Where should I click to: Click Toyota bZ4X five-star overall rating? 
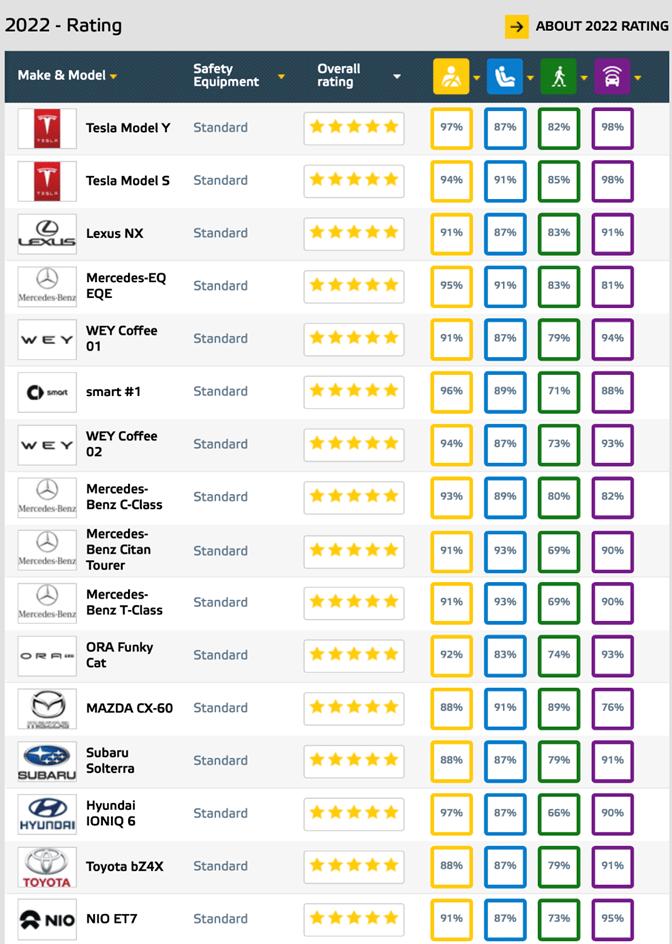pos(354,866)
